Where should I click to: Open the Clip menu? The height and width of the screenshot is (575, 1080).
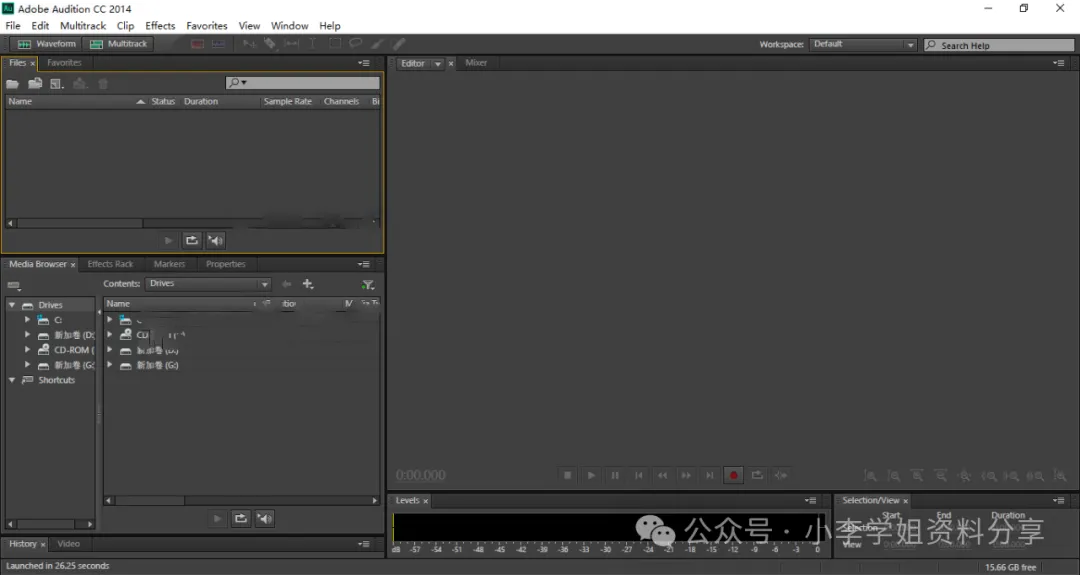[125, 25]
